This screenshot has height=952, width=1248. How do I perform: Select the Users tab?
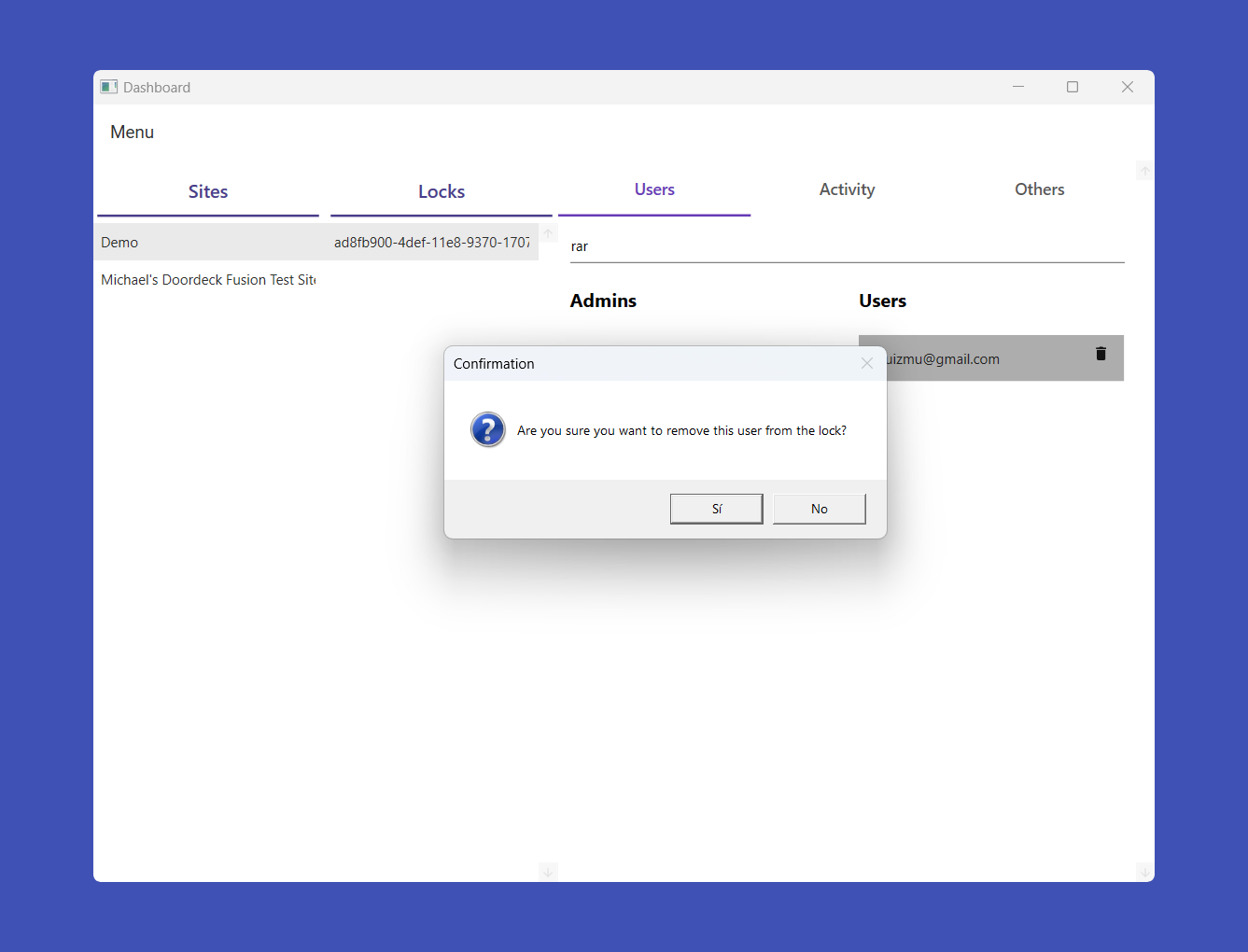tap(654, 189)
